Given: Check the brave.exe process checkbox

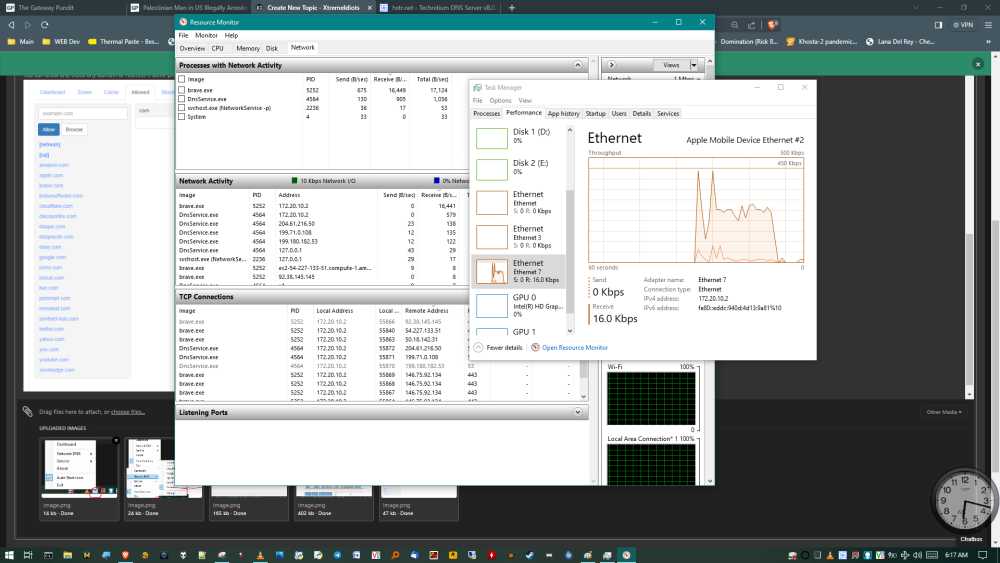Looking at the screenshot, I should tap(181, 90).
